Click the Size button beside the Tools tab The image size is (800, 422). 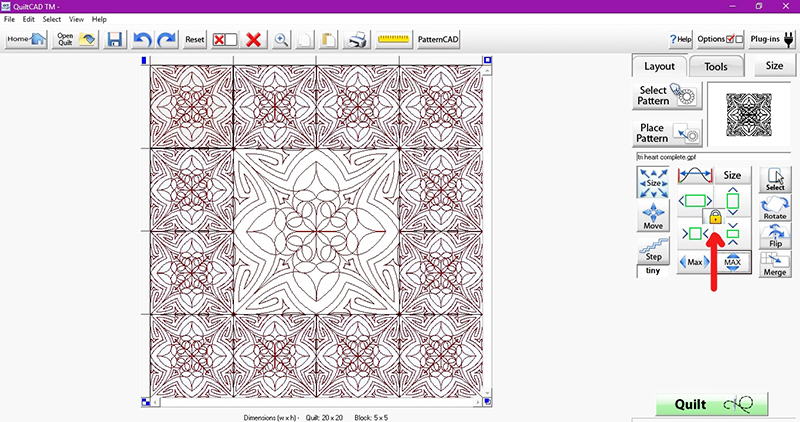[x=774, y=66]
